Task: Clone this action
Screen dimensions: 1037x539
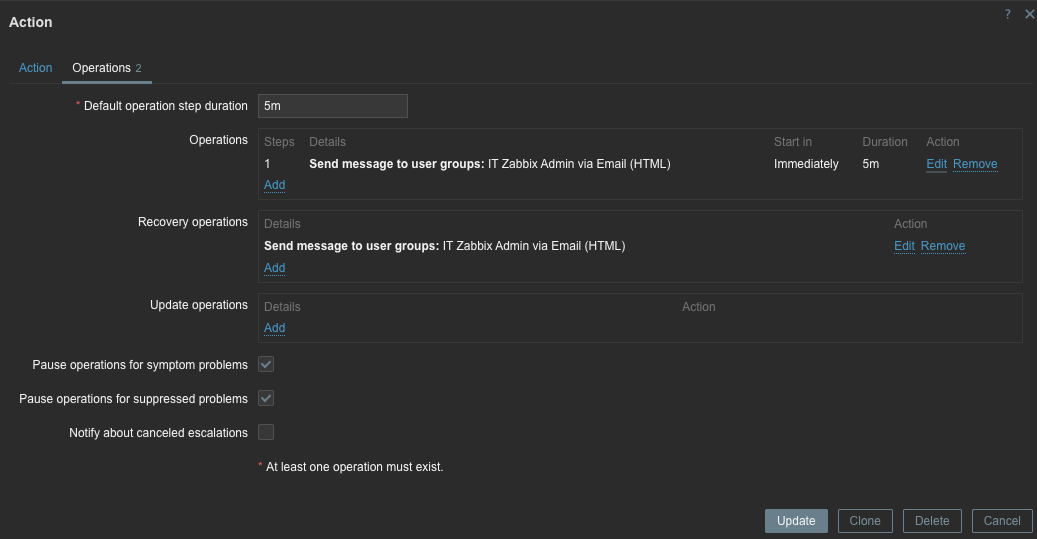Action: click(x=865, y=521)
